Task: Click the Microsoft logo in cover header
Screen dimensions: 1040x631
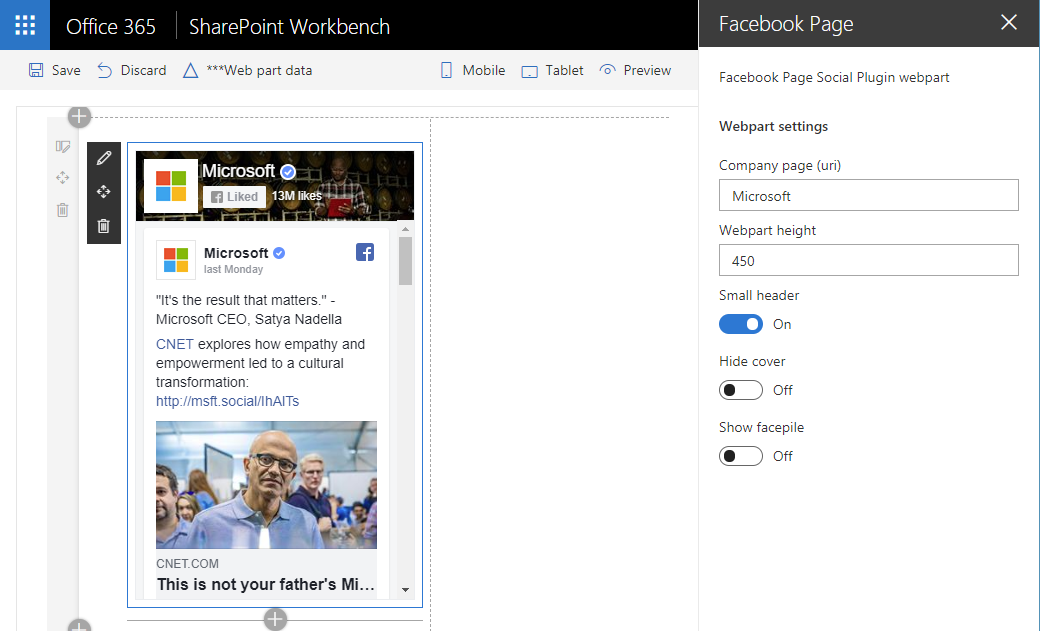Action: [170, 186]
